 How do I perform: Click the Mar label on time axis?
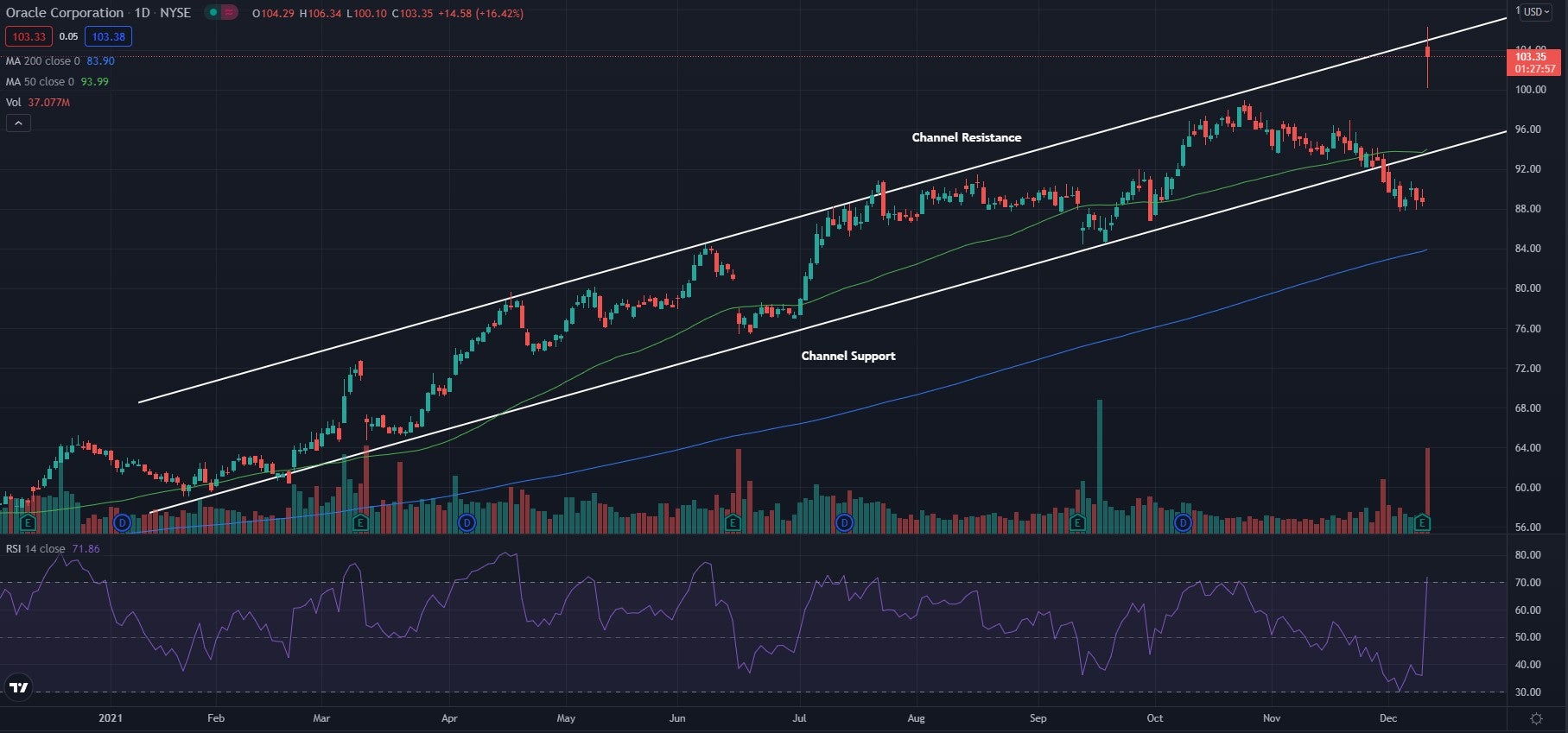coord(321,718)
